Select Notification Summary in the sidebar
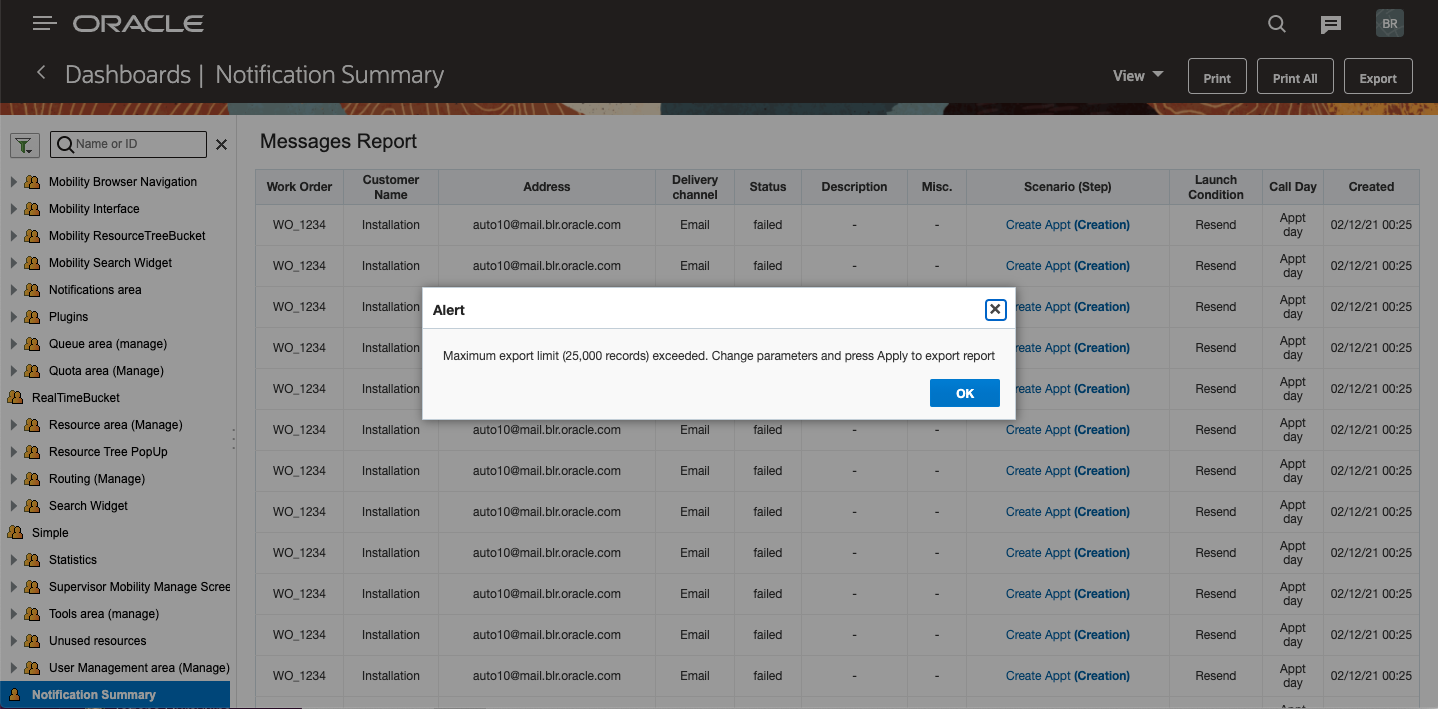Screen dimensions: 1438x709 click(x=93, y=695)
